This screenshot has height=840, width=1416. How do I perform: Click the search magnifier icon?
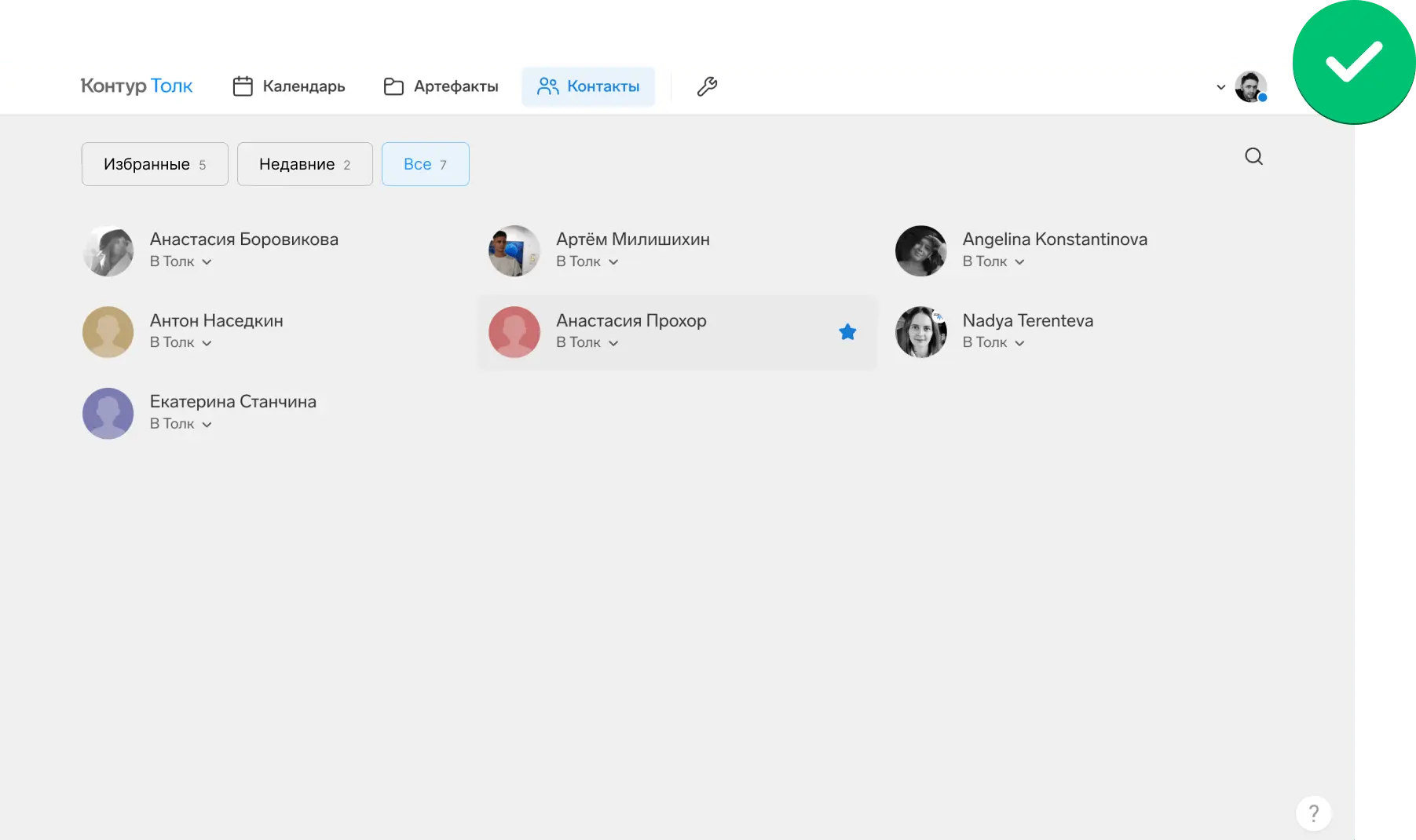(1253, 156)
